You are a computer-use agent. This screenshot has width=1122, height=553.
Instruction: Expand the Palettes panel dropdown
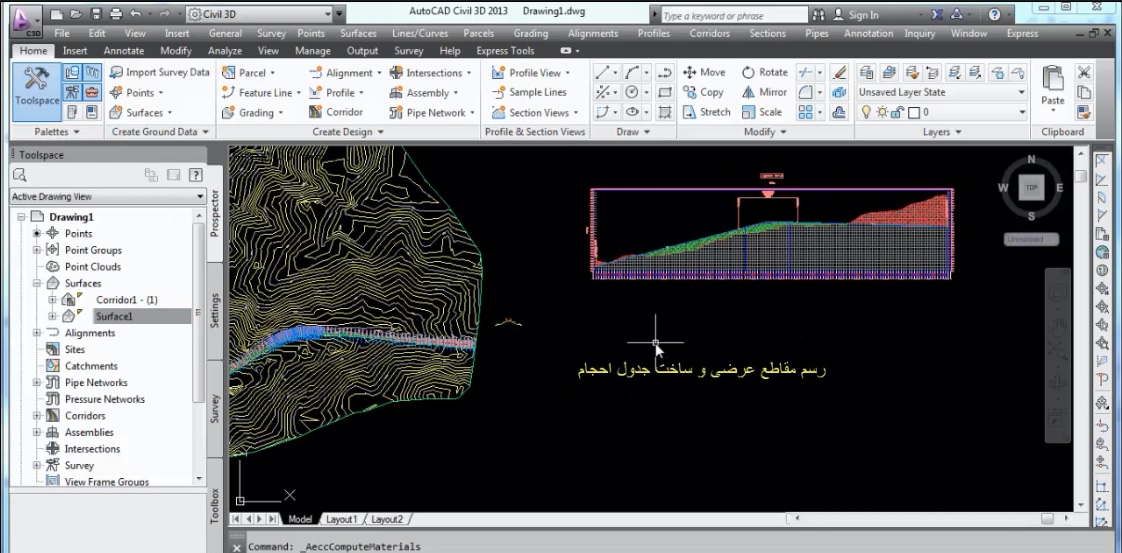click(x=57, y=132)
